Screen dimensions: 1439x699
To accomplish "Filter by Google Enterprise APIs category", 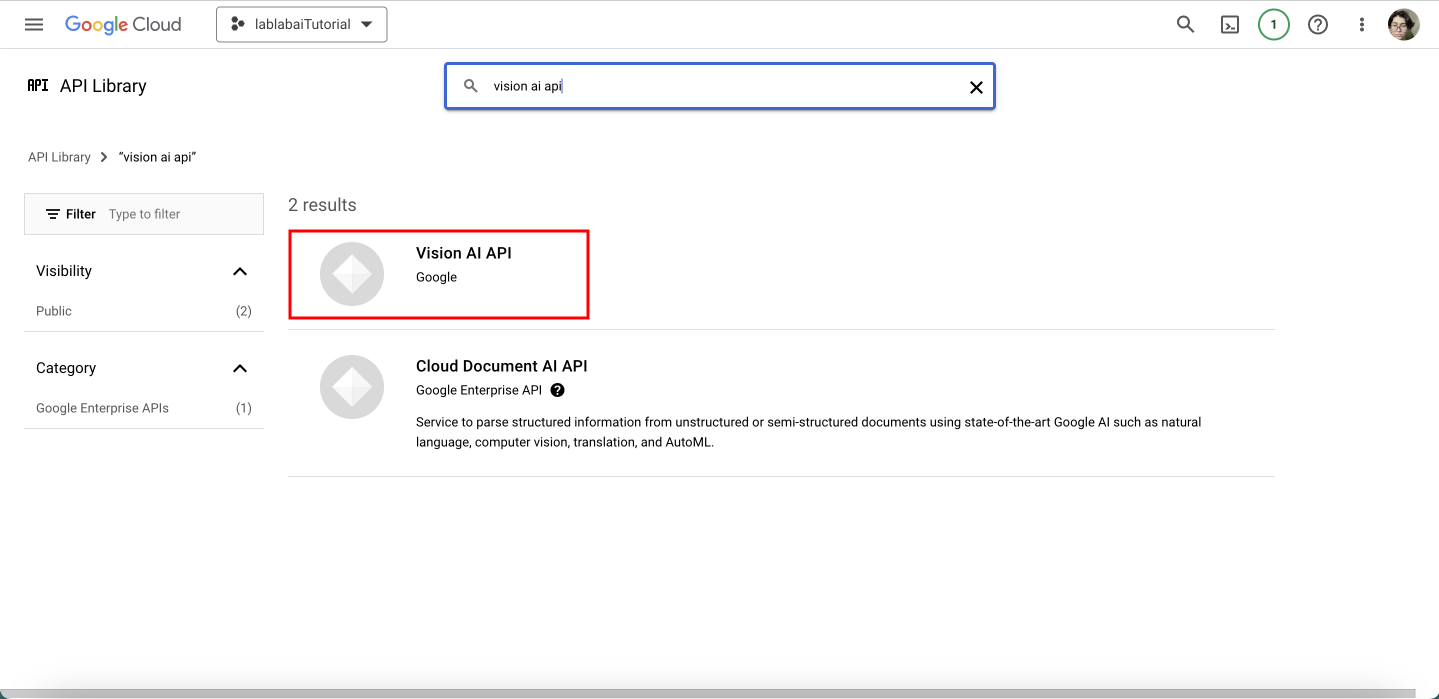I will [x=102, y=408].
